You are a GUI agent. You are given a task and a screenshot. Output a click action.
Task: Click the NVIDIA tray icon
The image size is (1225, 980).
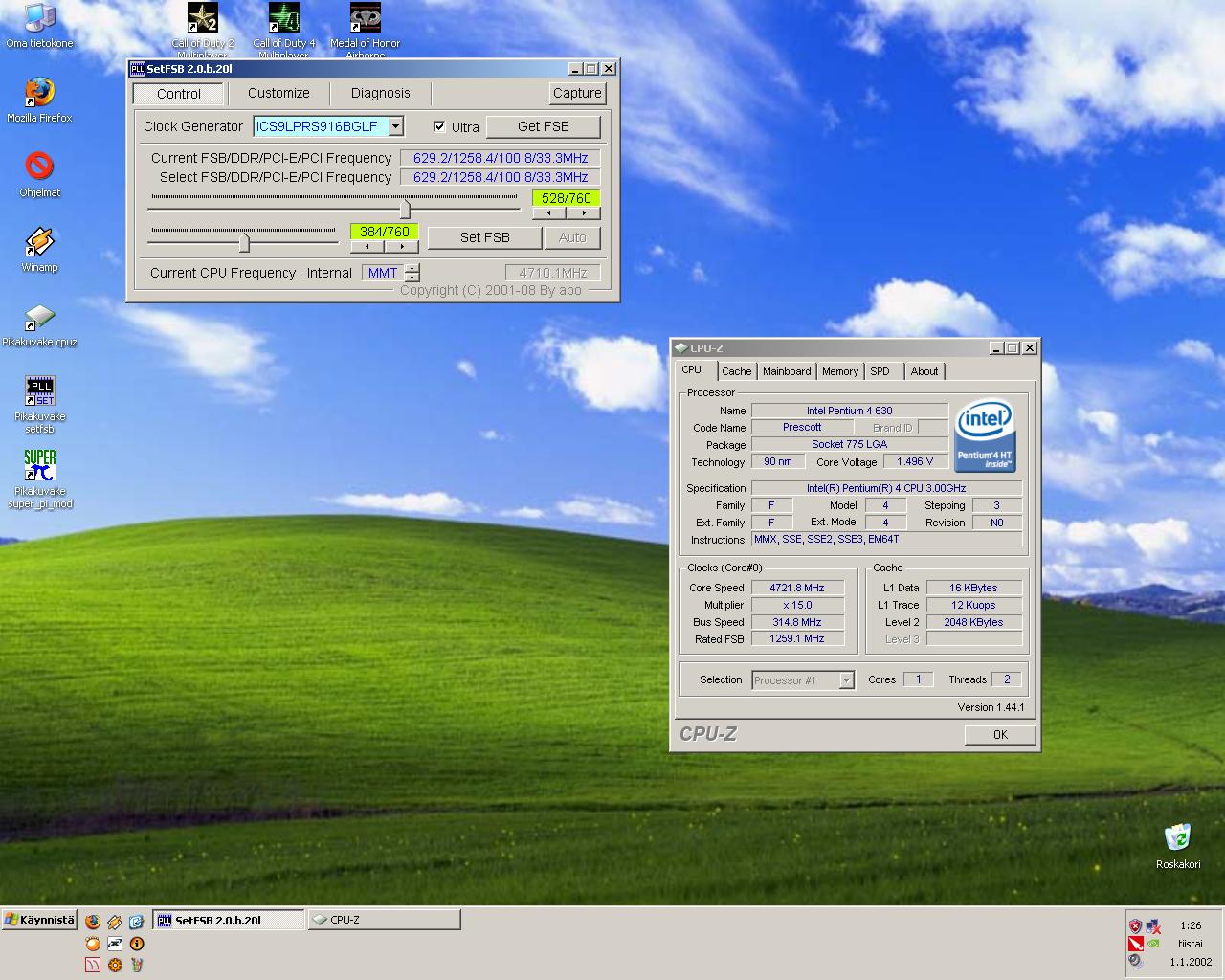tap(1153, 944)
